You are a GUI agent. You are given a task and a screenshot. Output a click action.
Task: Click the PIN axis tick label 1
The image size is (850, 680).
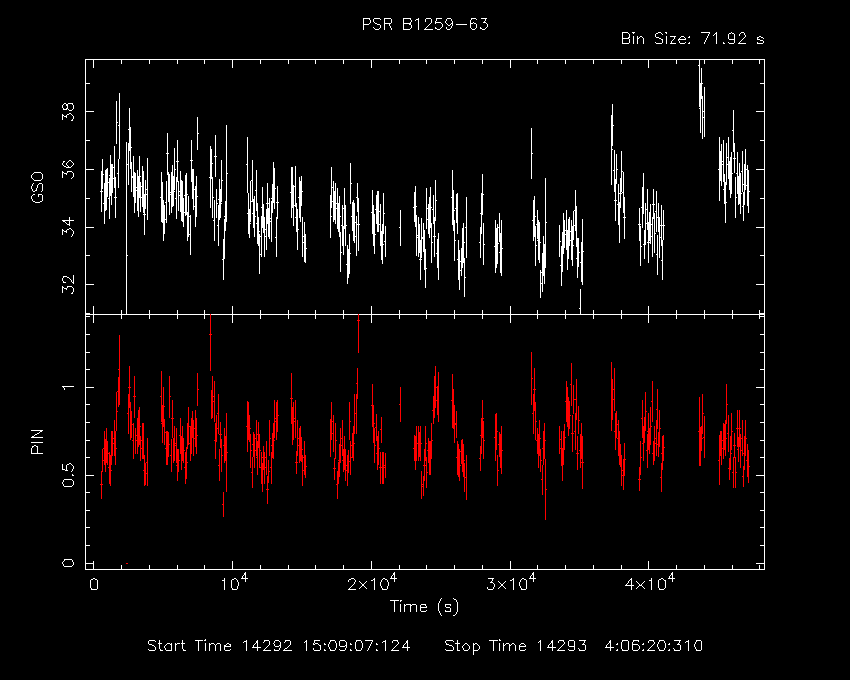point(68,387)
